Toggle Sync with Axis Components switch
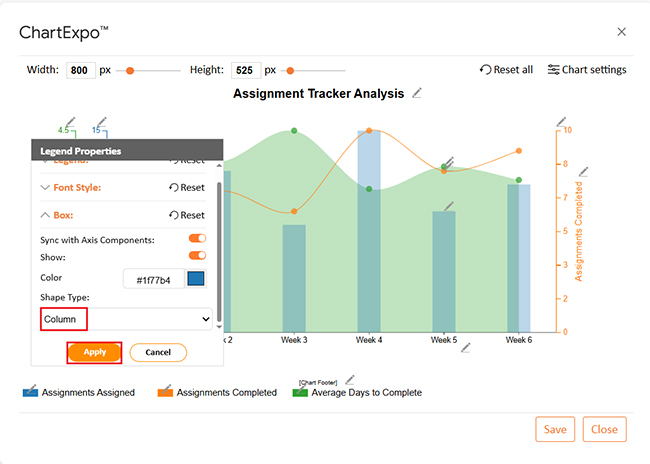 [x=197, y=239]
